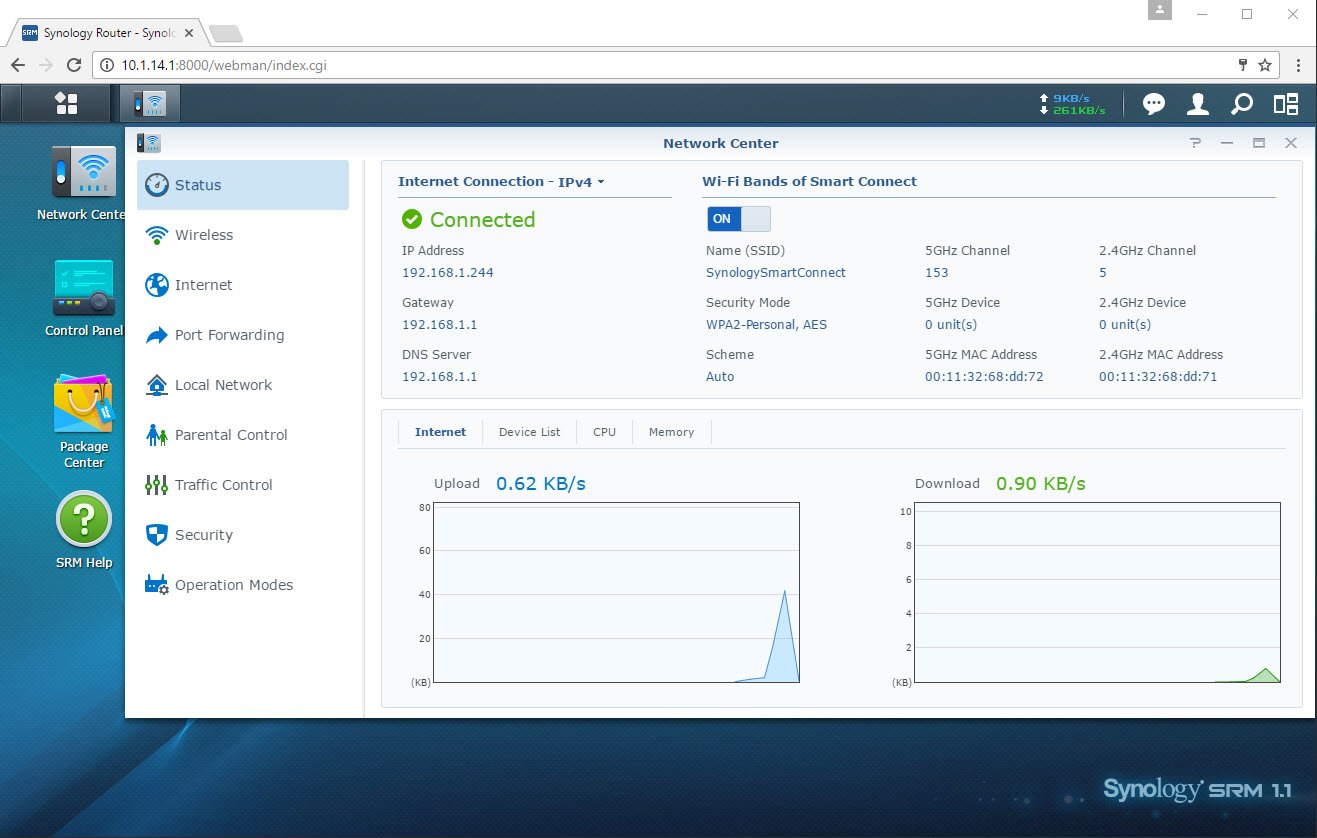Click 5GHz MAC address 00:11:32:68:dd:72
The width and height of the screenshot is (1317, 838).
(984, 377)
